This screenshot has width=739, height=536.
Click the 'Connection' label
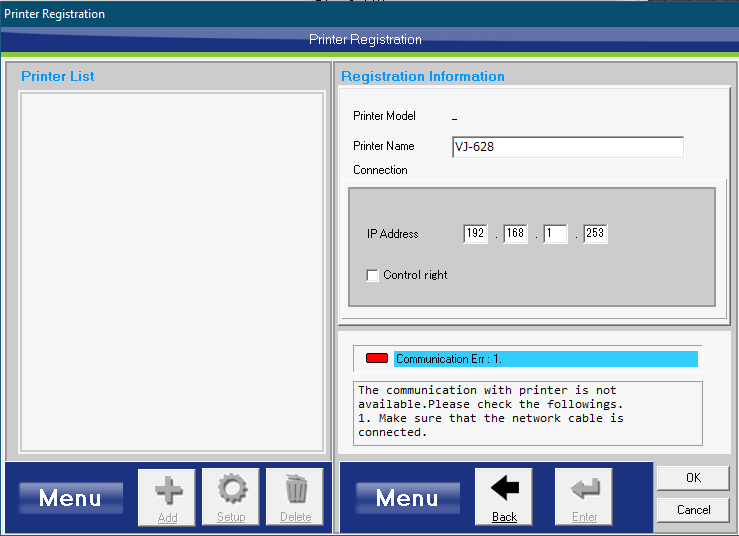pyautogui.click(x=380, y=170)
